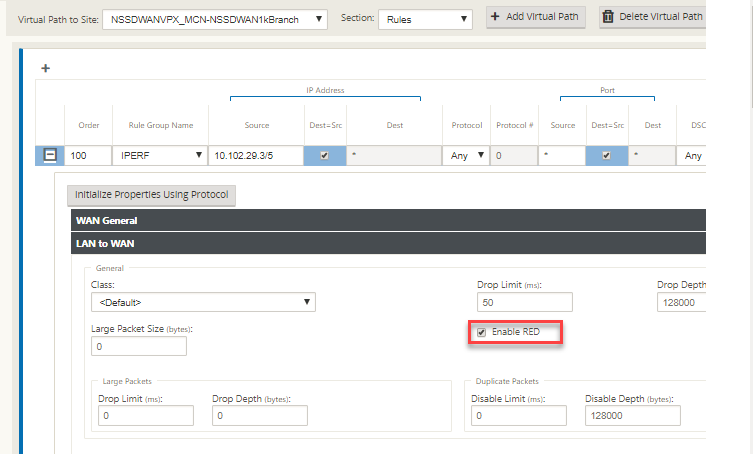Image resolution: width=753 pixels, height=454 pixels.
Task: Click the Drop Limit field containing 50
Action: pyautogui.click(x=524, y=302)
